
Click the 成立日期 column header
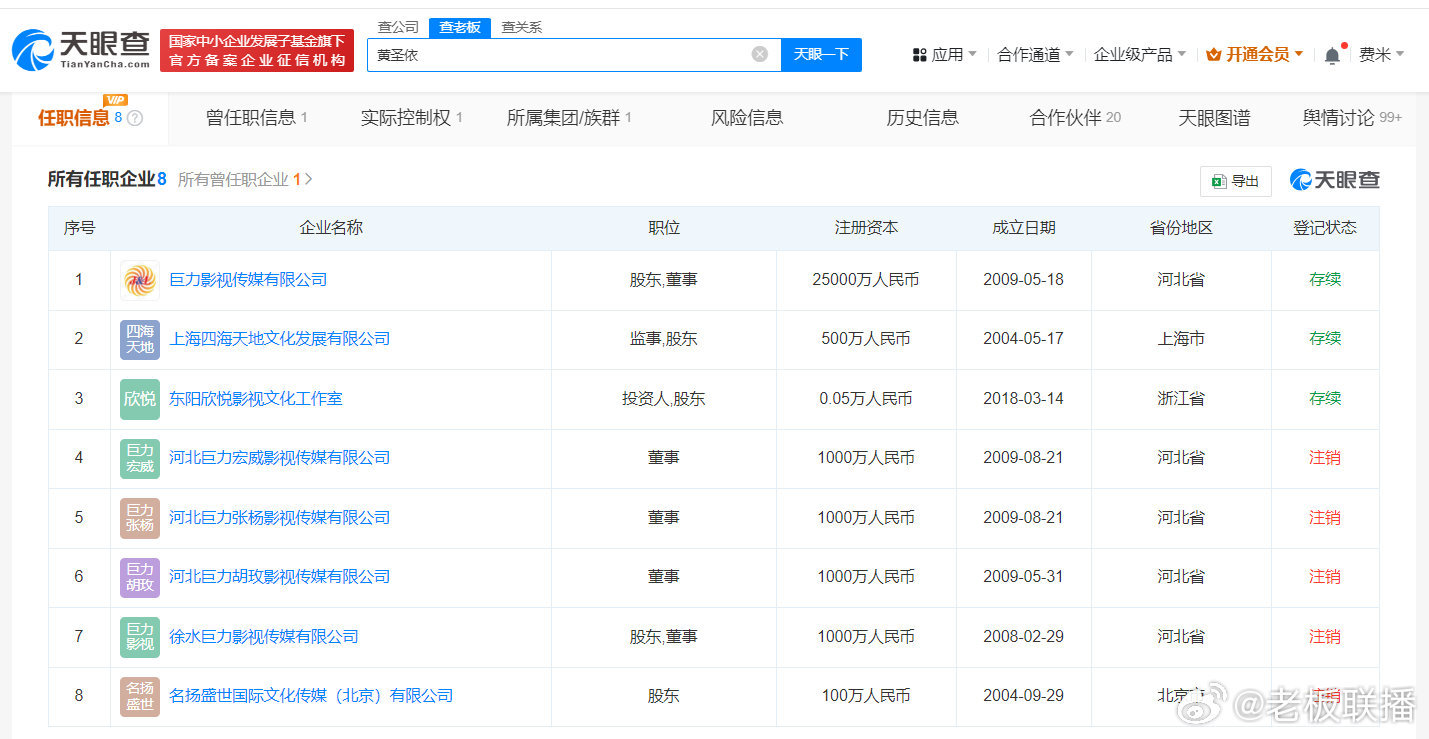(1024, 228)
